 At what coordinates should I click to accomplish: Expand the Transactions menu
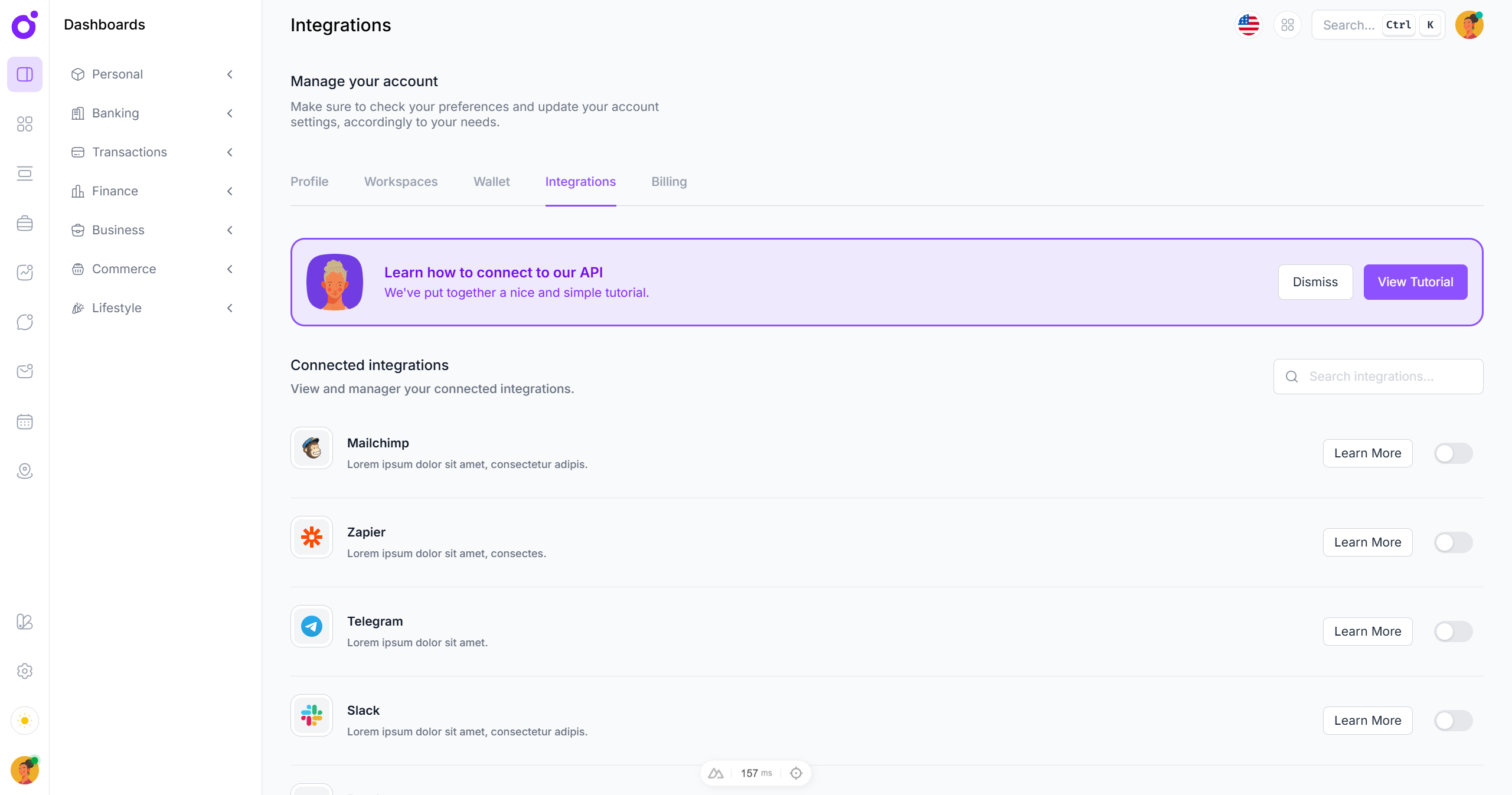click(230, 152)
